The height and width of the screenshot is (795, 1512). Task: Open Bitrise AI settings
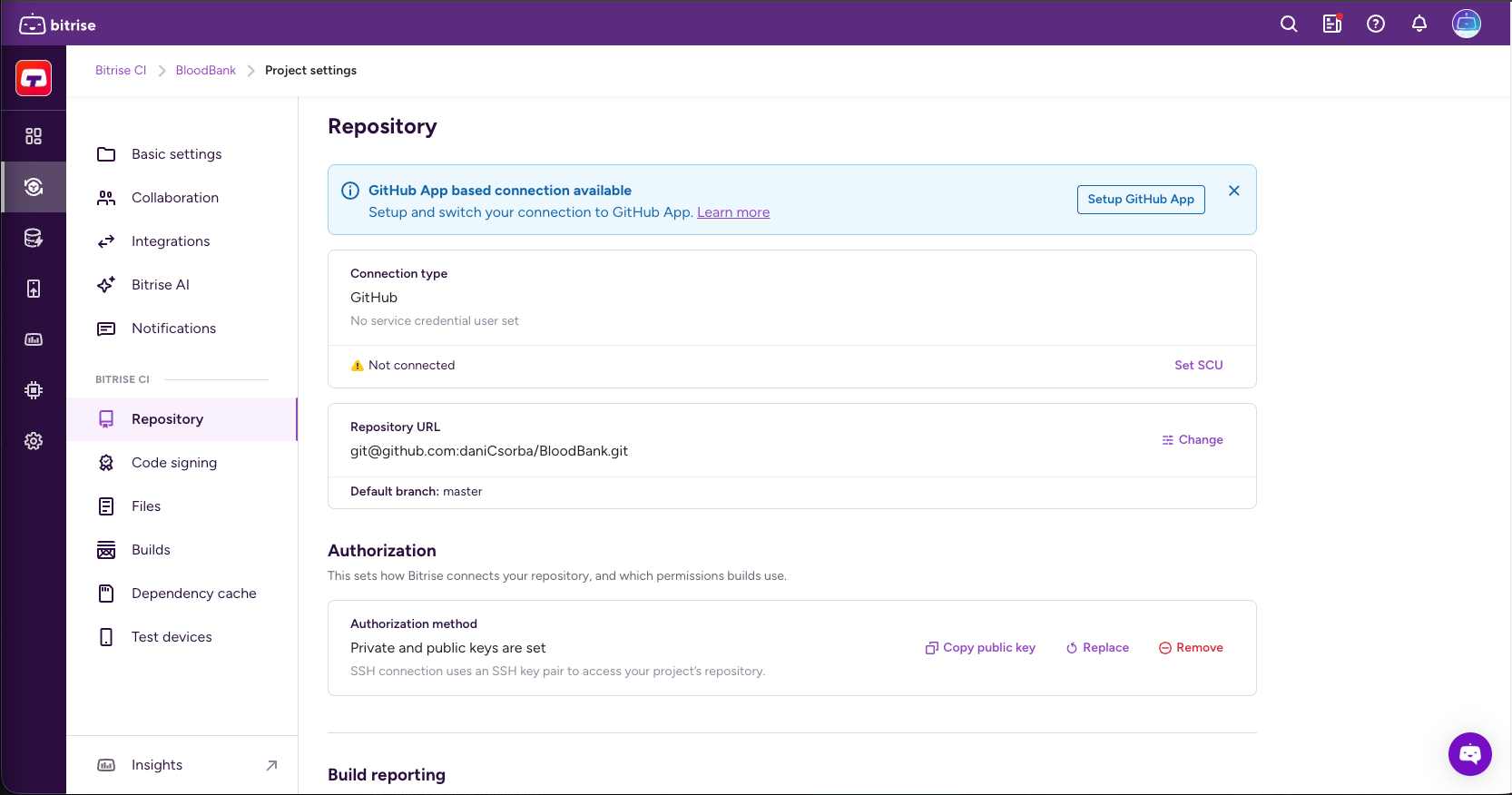tap(182, 285)
